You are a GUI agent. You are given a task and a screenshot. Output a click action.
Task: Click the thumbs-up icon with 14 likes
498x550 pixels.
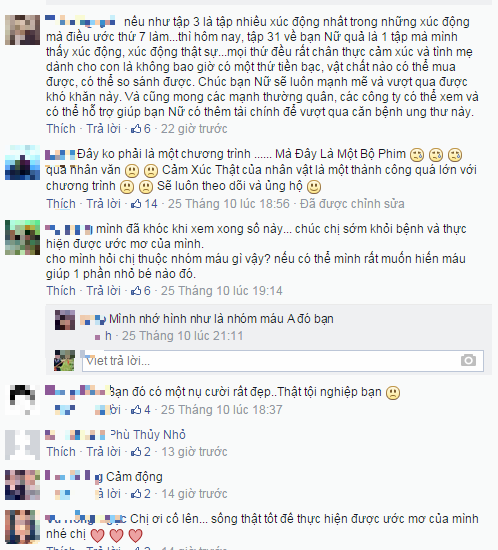coord(136,204)
